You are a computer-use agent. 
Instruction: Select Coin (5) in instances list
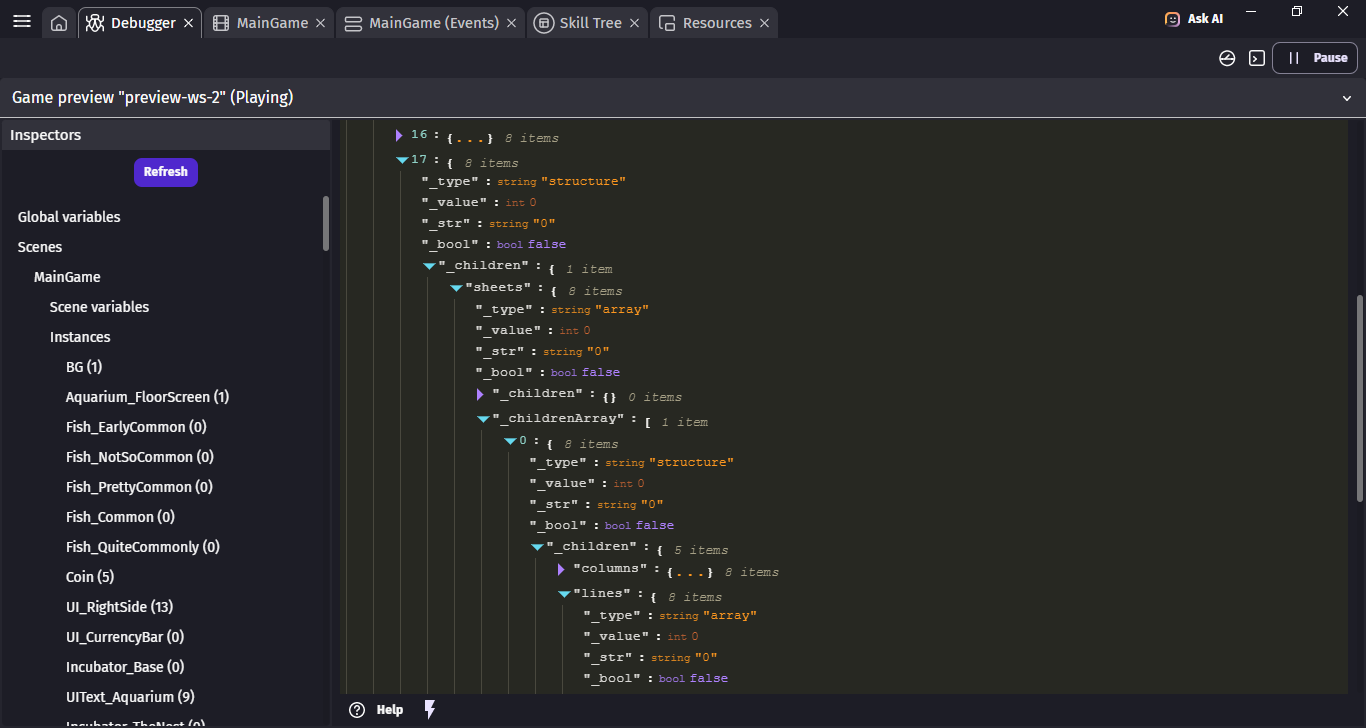coord(90,577)
